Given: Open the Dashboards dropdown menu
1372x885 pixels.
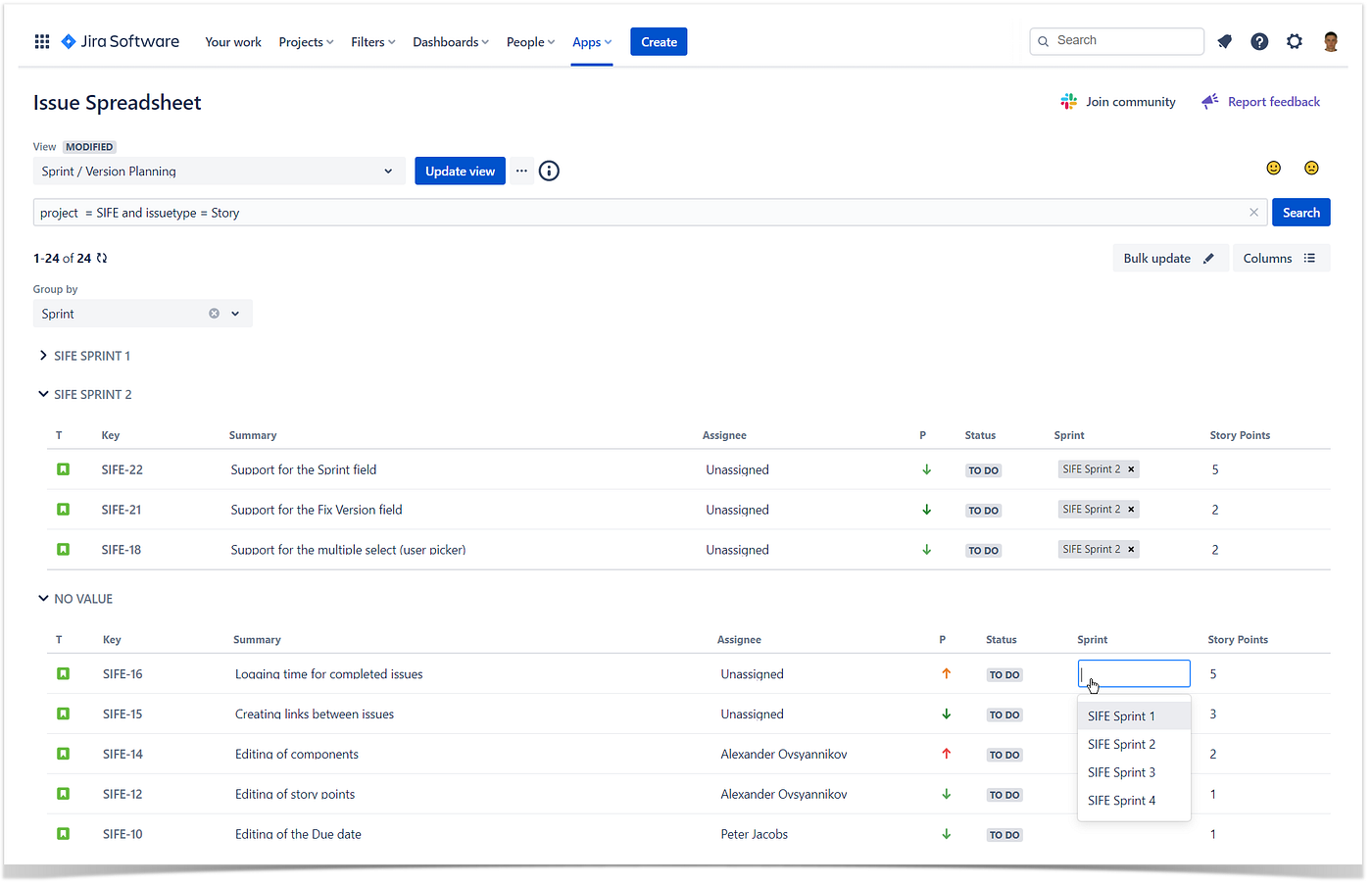Looking at the screenshot, I should [x=451, y=42].
